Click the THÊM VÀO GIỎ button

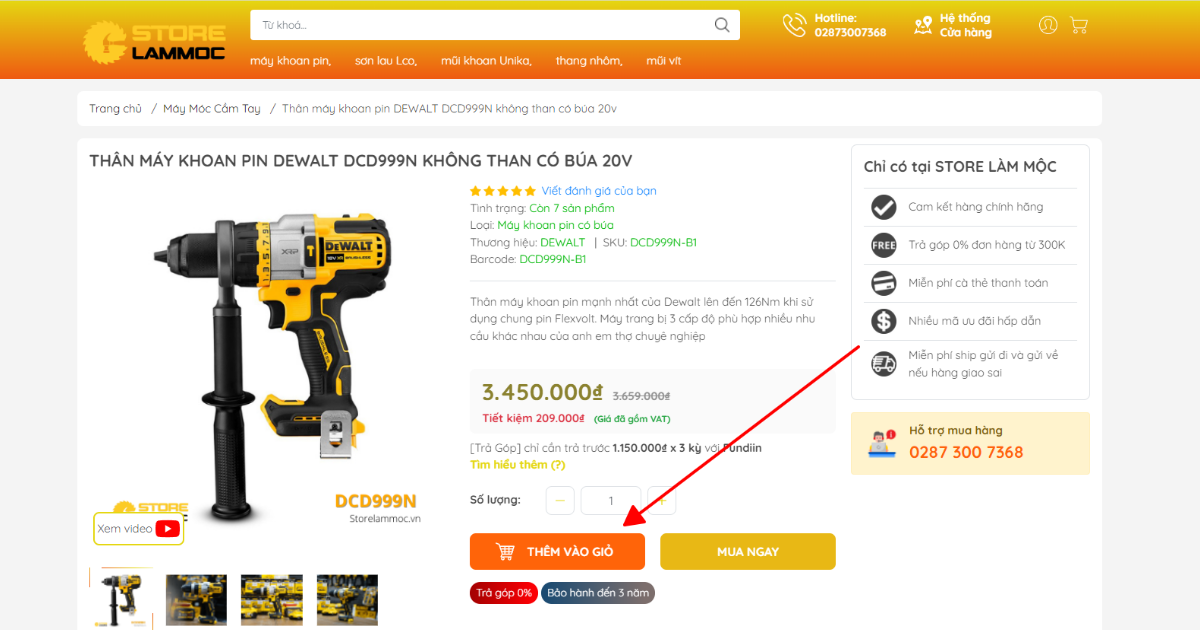click(x=557, y=552)
